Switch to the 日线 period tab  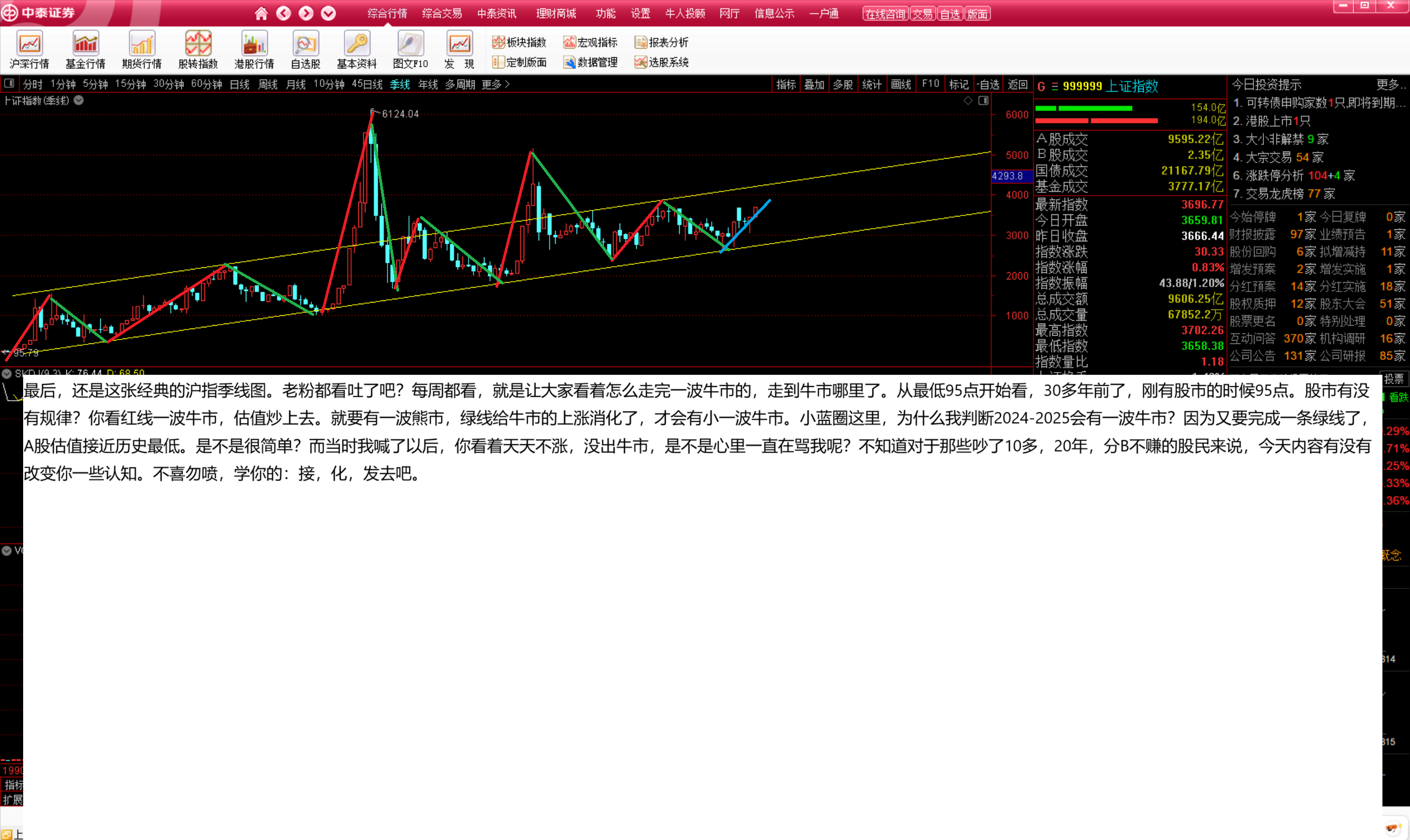click(239, 84)
